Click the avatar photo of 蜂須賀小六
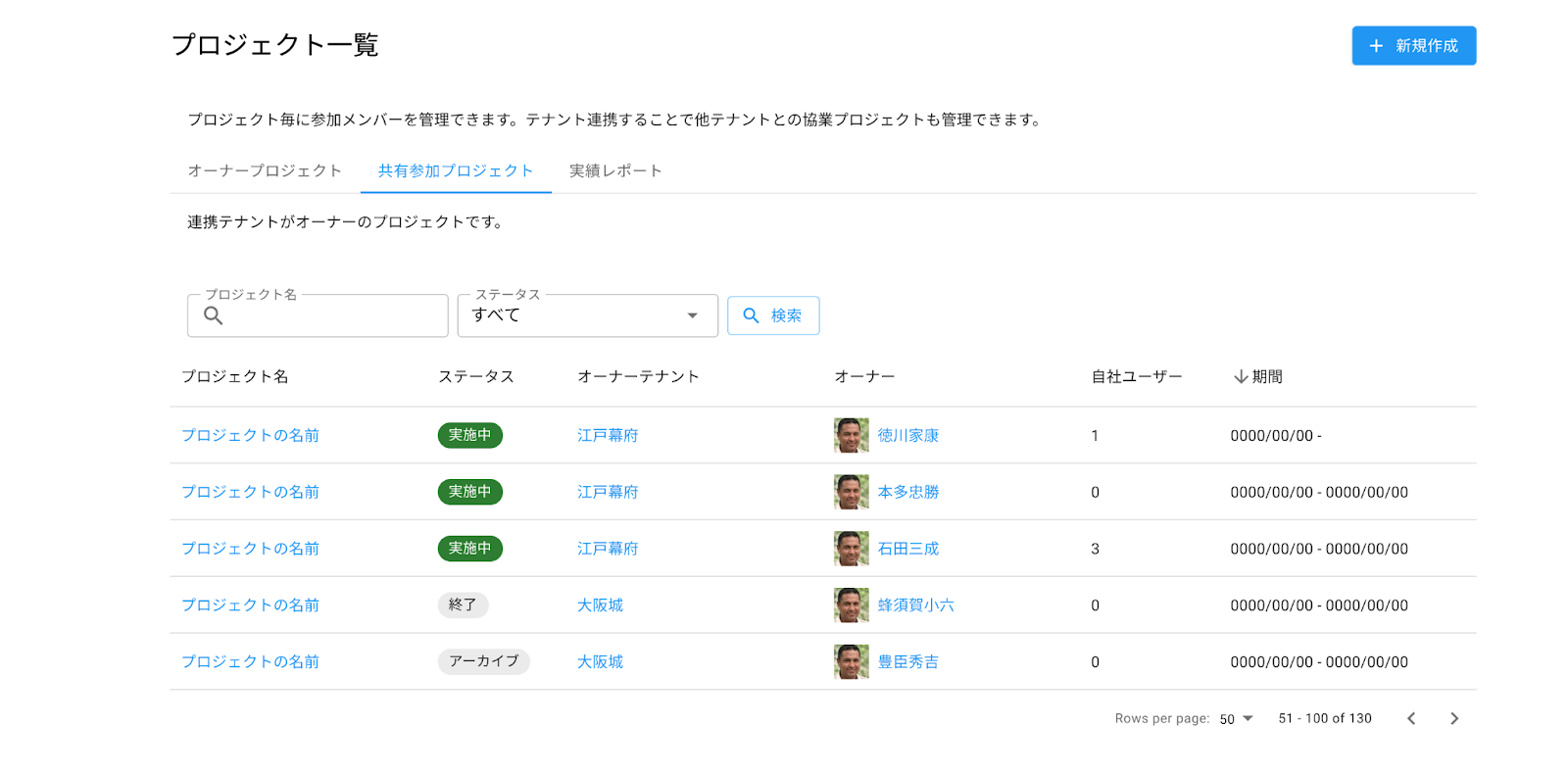The height and width of the screenshot is (773, 1568). 852,605
